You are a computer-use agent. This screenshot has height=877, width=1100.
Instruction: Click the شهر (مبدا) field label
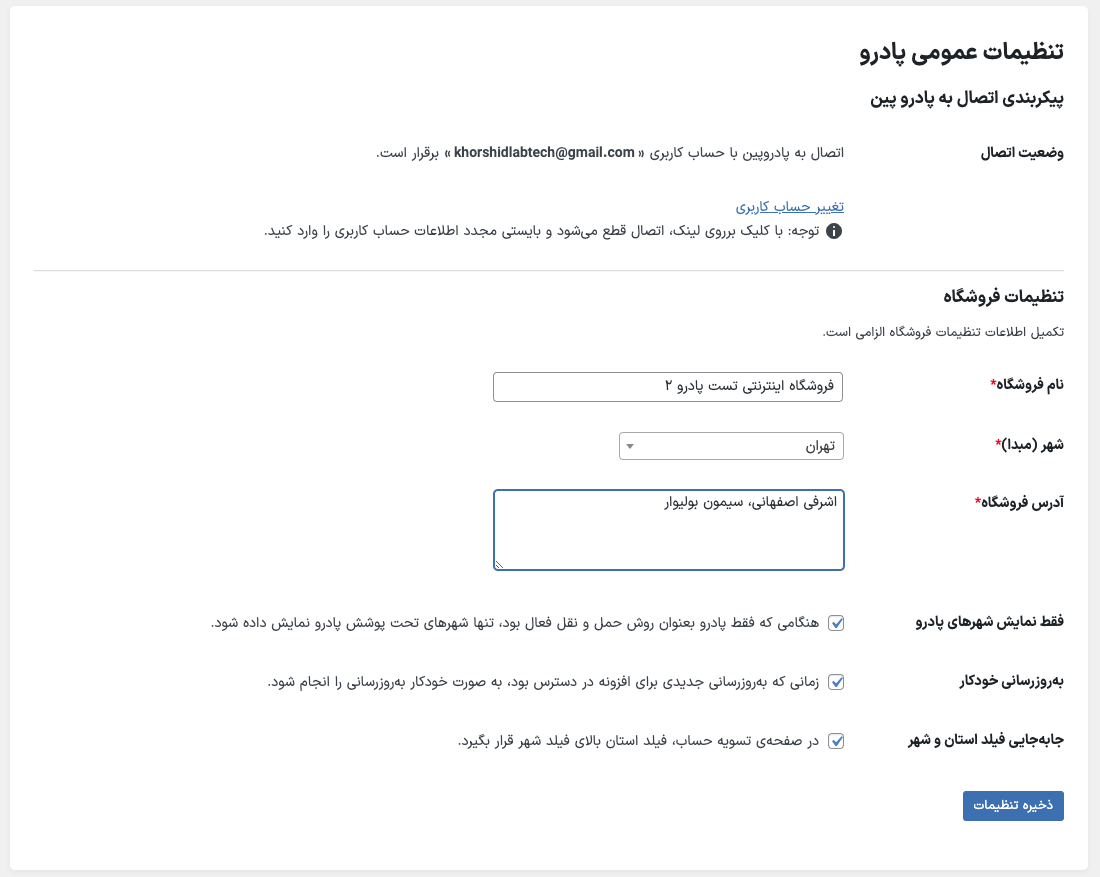pyautogui.click(x=1029, y=445)
